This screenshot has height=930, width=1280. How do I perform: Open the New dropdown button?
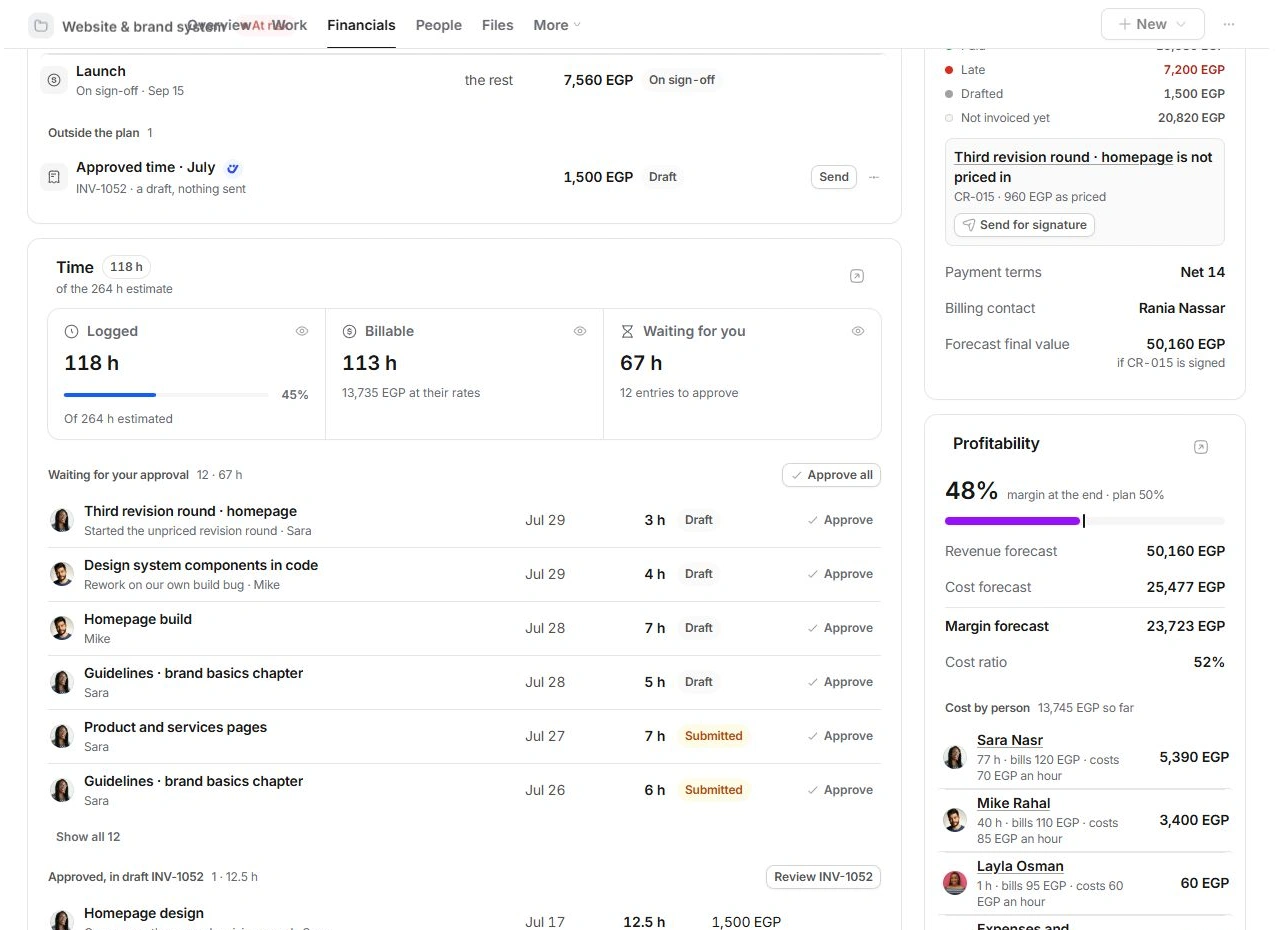tap(1152, 24)
